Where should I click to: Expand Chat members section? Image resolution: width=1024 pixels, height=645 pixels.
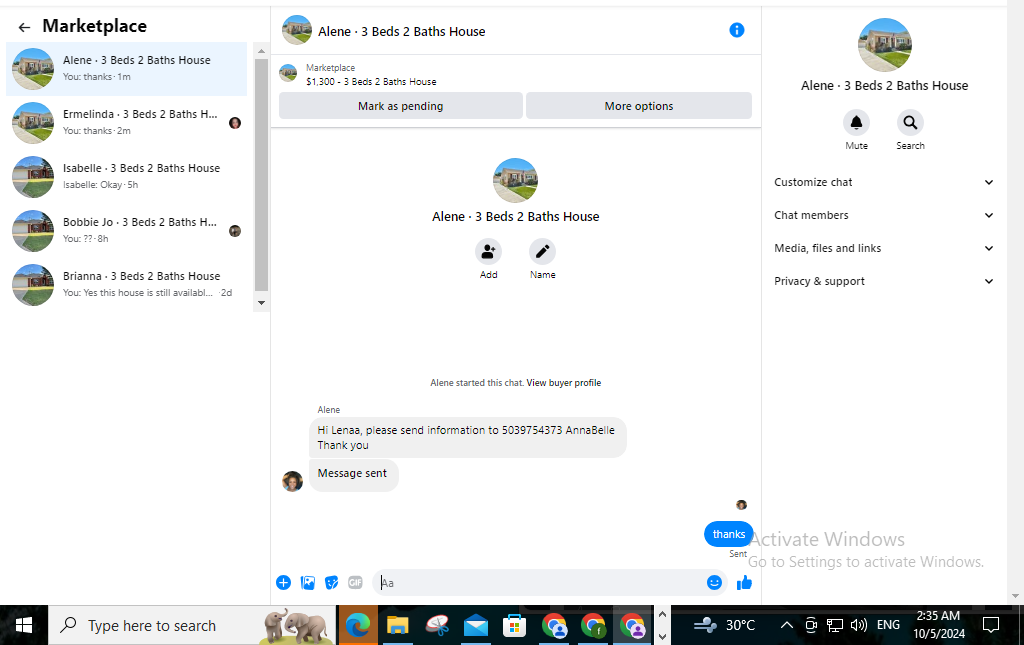[884, 215]
